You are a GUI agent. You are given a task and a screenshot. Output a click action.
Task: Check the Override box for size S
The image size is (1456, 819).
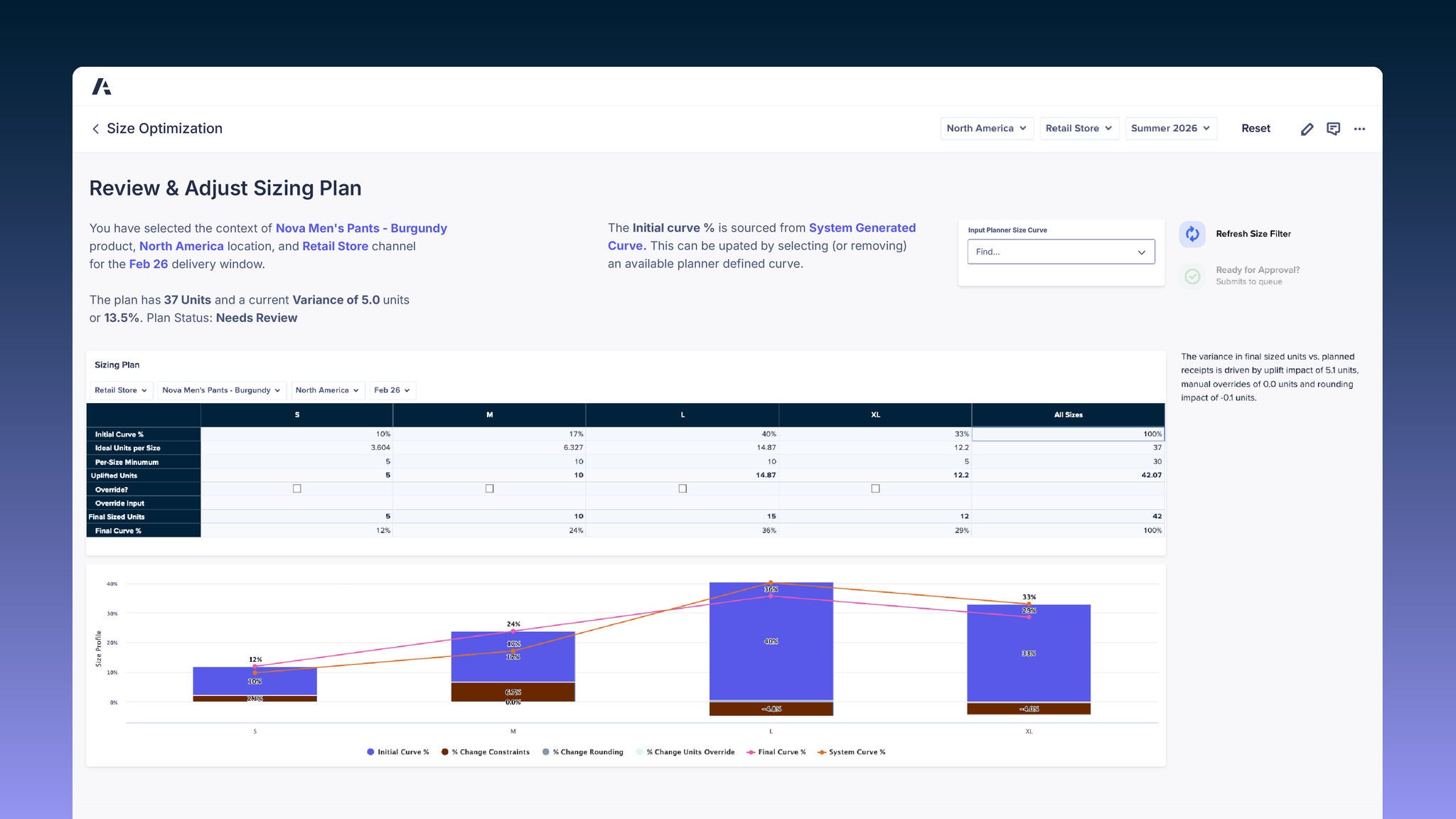pos(297,489)
